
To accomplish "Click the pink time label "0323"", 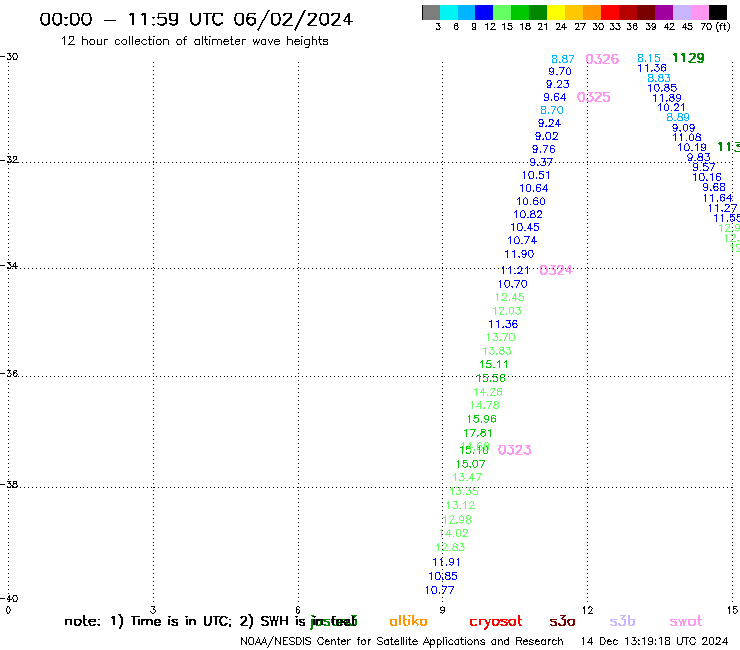I will click(514, 450).
